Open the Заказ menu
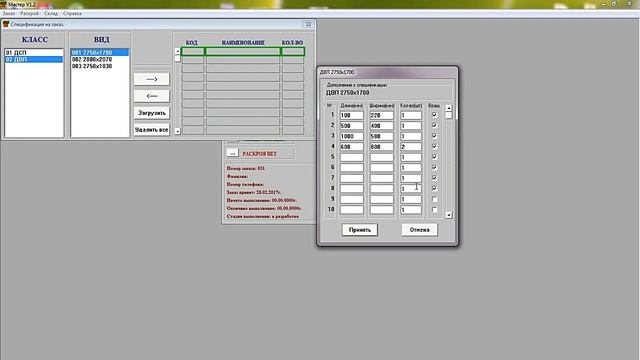The width and height of the screenshot is (640, 360). point(9,13)
